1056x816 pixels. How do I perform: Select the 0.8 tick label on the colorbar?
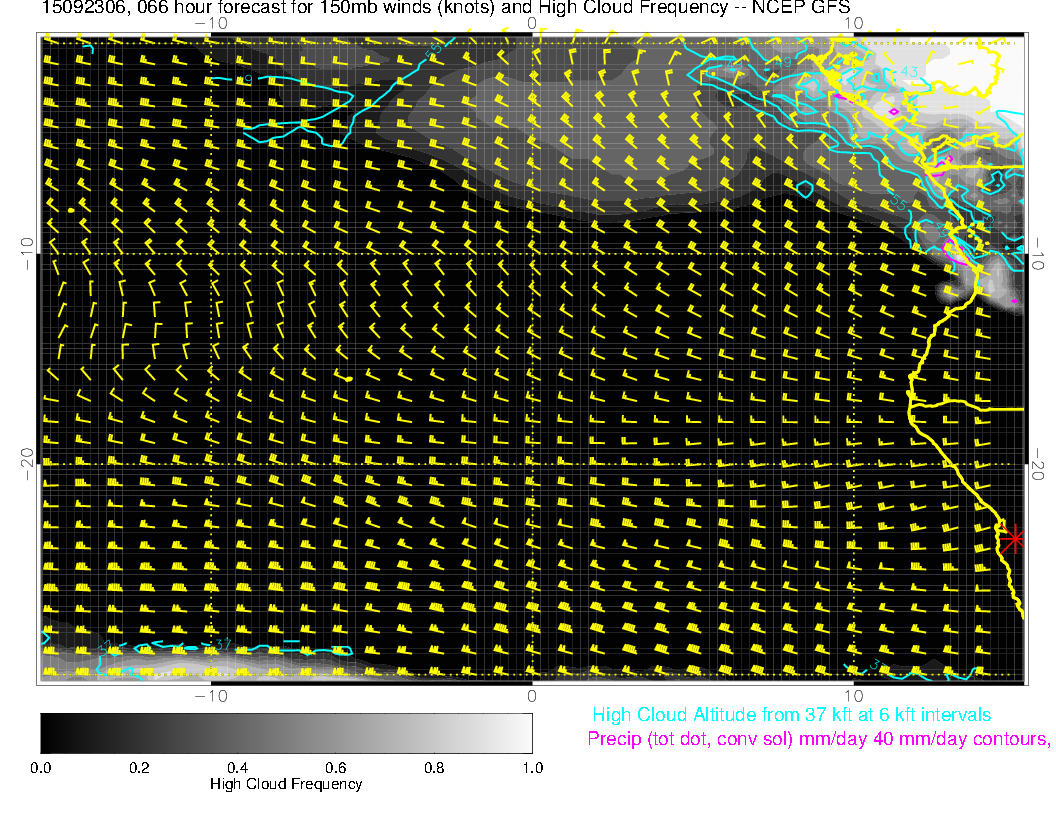click(433, 768)
